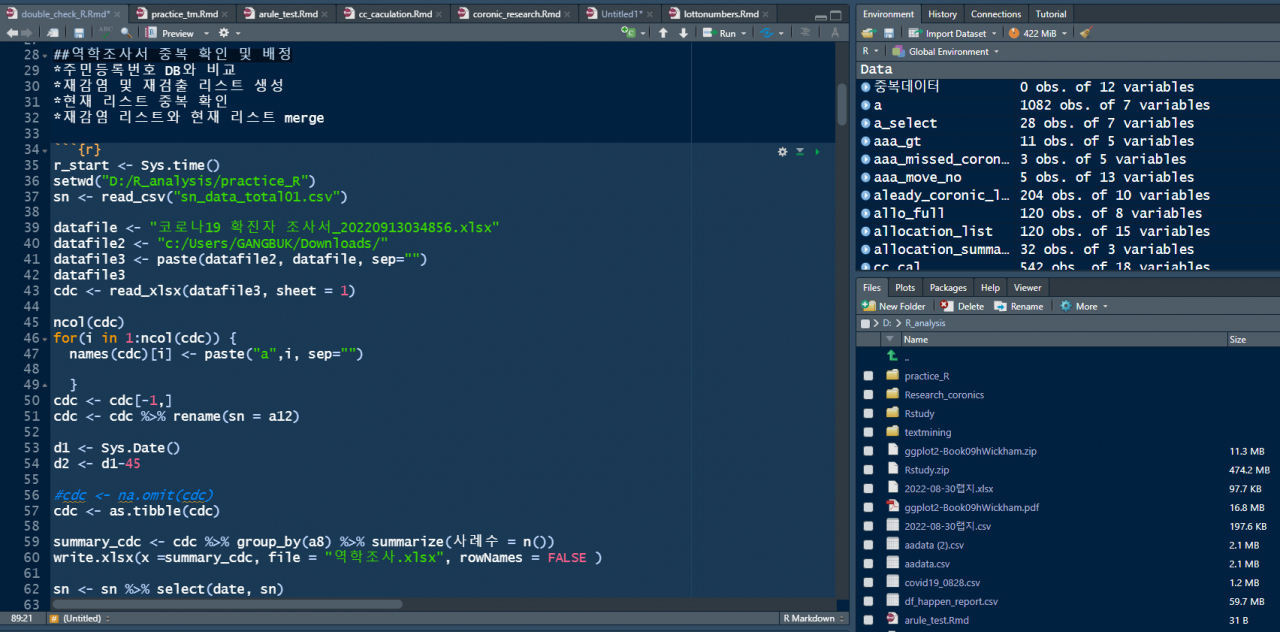
Task: Expand the Run dropdown options
Action: [x=743, y=33]
